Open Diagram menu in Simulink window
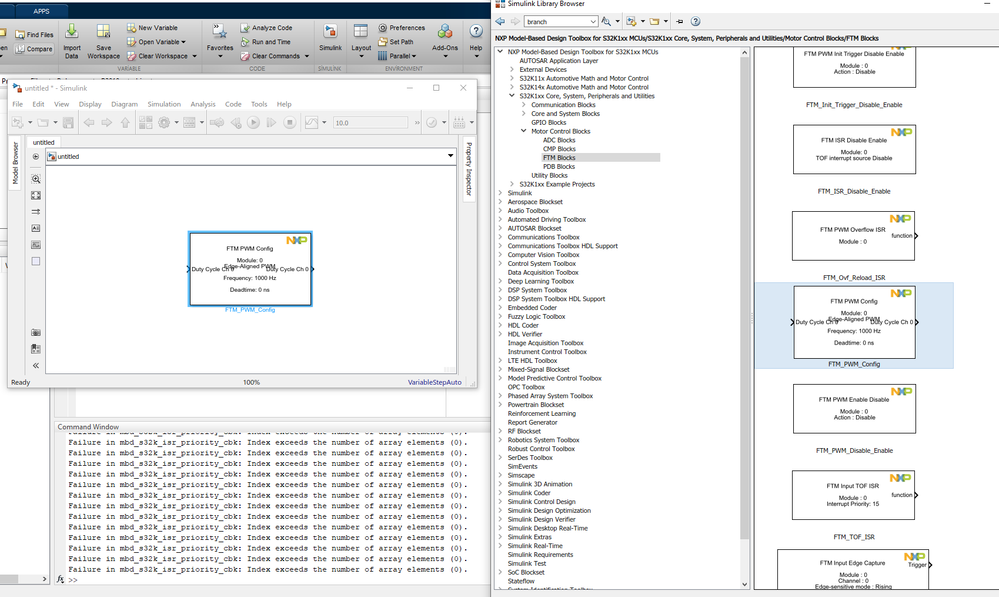 click(124, 104)
